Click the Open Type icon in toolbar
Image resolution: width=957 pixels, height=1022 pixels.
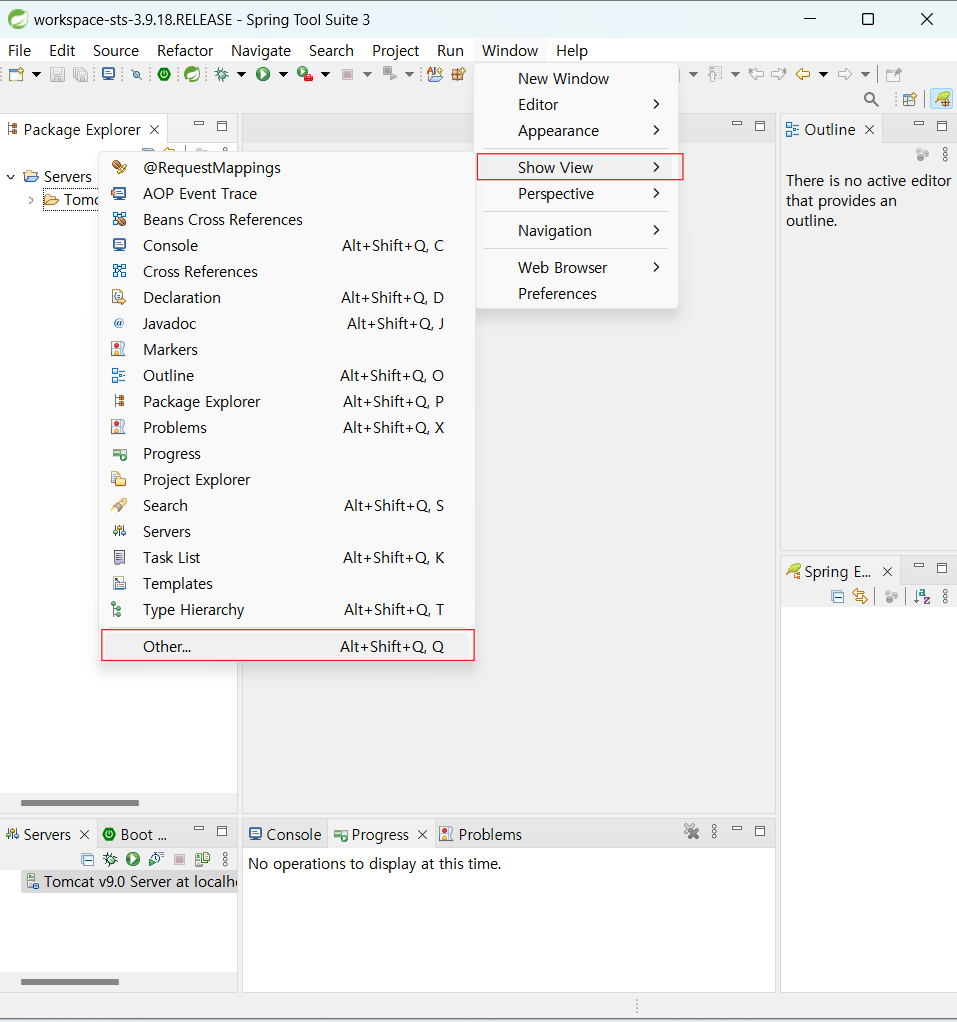point(435,74)
